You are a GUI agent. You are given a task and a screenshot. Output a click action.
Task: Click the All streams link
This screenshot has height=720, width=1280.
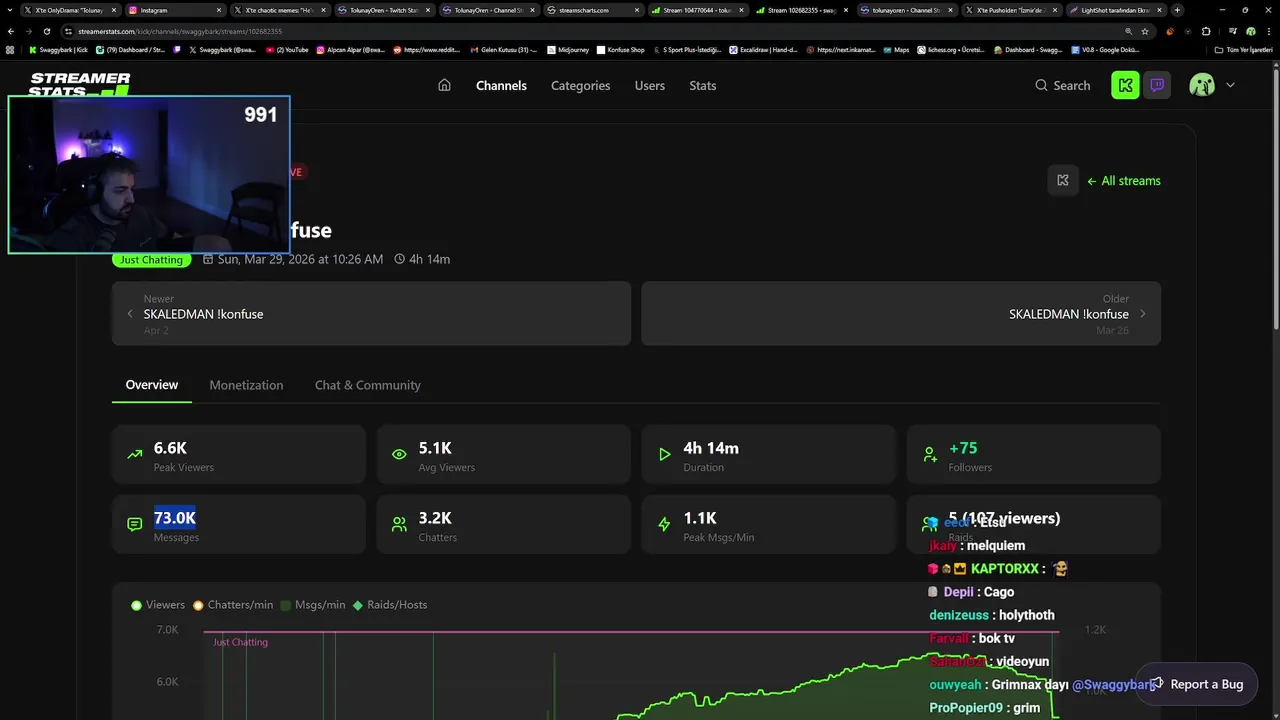point(1124,181)
